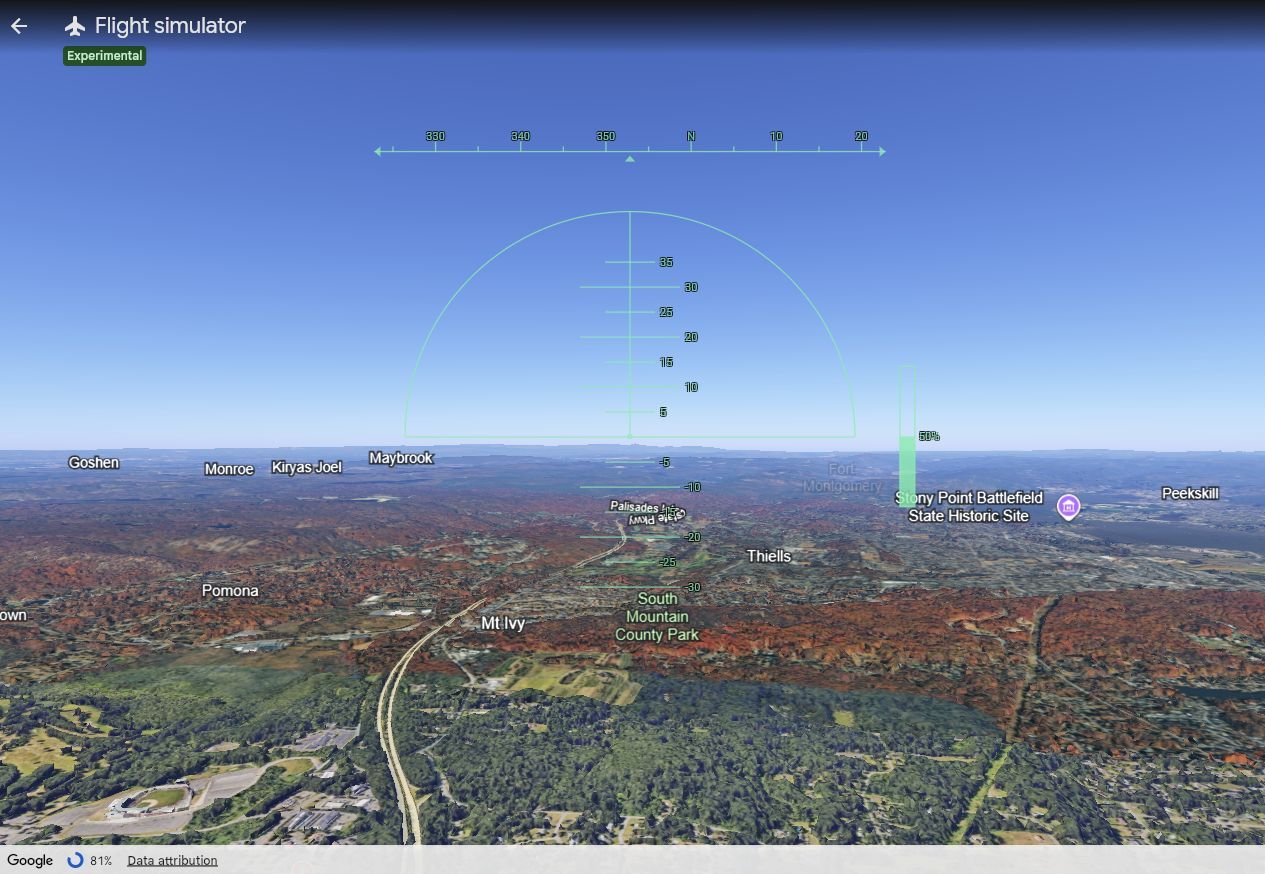Click the 330 heading mark on compass

435,136
